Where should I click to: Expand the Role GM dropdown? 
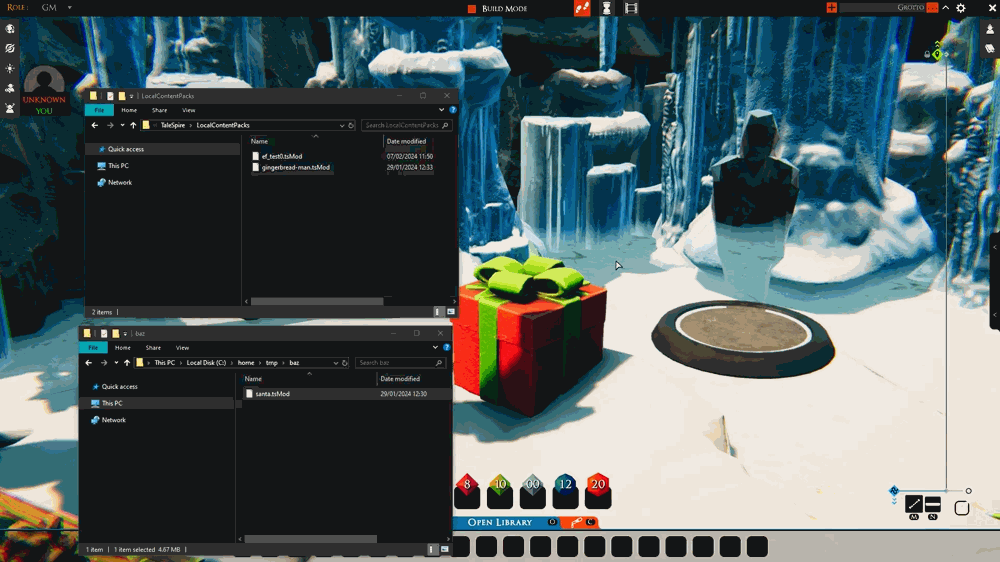coord(70,8)
